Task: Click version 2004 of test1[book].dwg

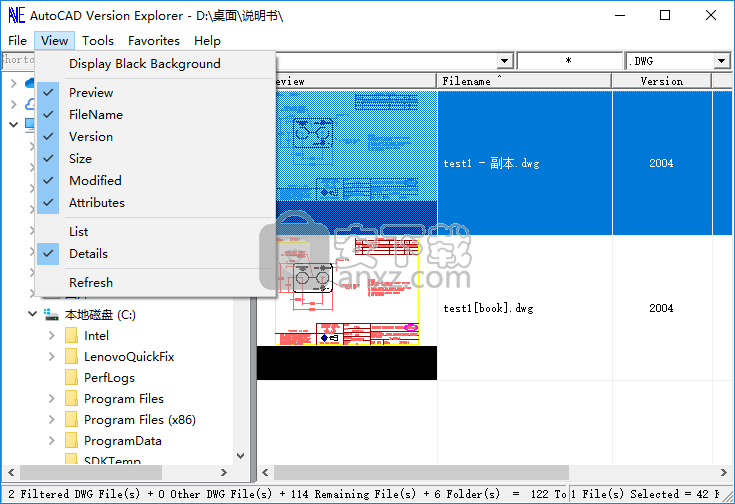Action: tap(661, 308)
